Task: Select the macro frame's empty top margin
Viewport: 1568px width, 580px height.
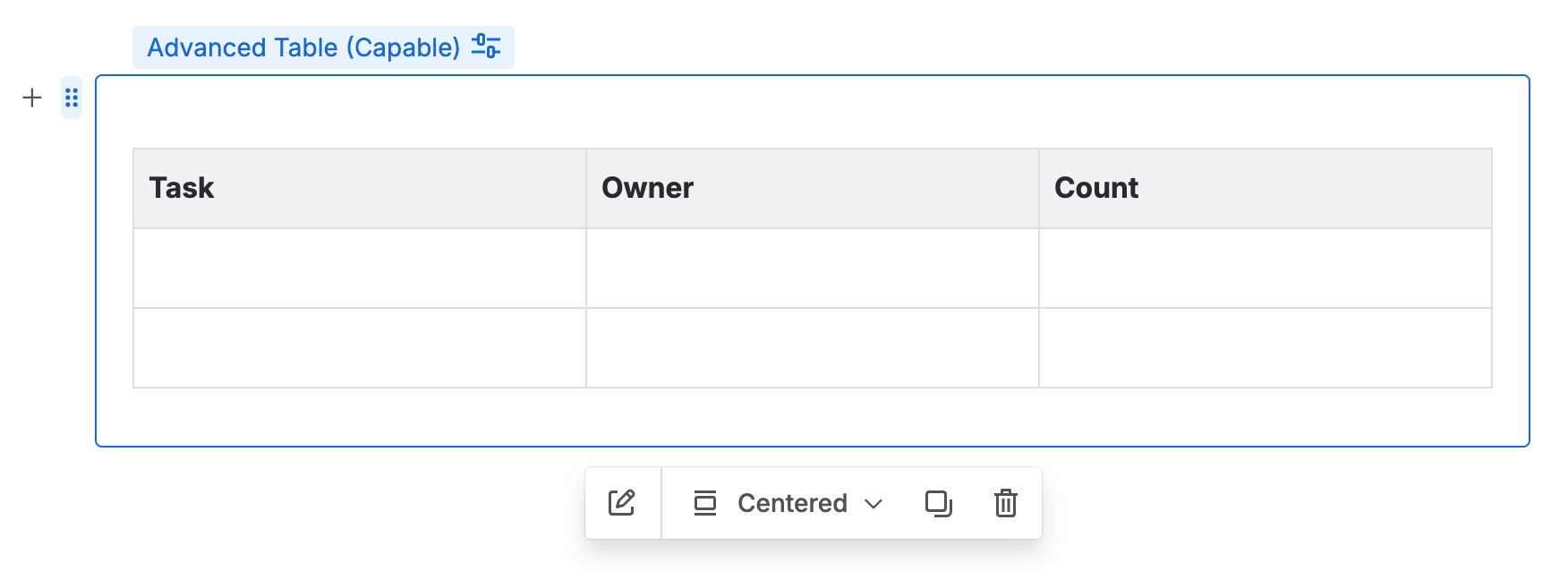Action: point(812,112)
